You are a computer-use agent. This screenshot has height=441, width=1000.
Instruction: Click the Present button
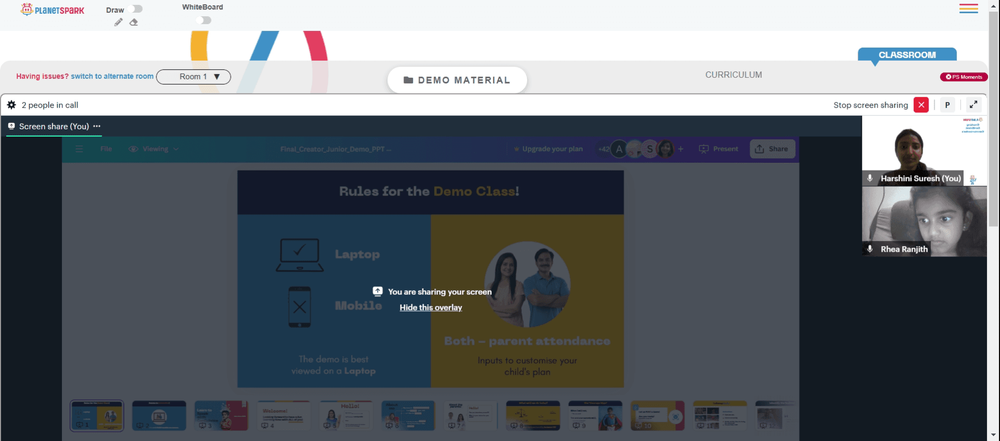[x=718, y=149]
